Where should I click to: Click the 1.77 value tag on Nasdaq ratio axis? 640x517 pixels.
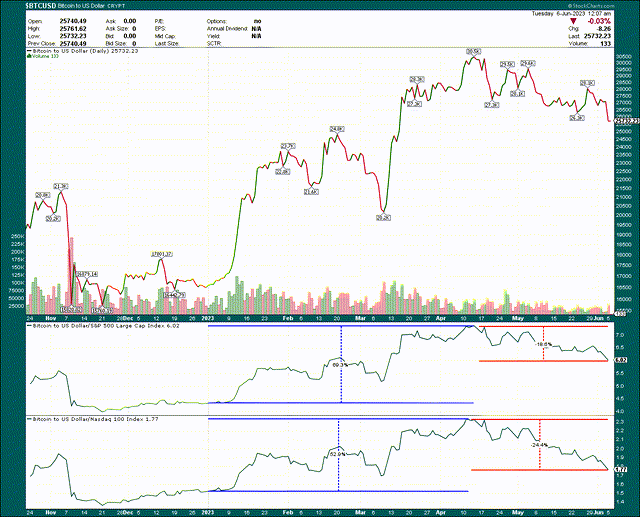tap(621, 470)
